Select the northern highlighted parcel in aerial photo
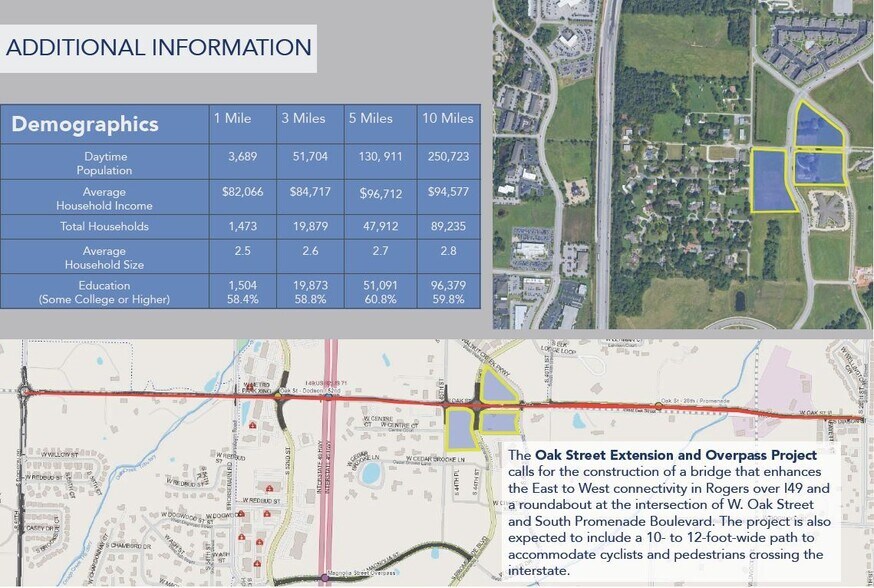Viewport: 874px width, 588px height. coord(819,128)
